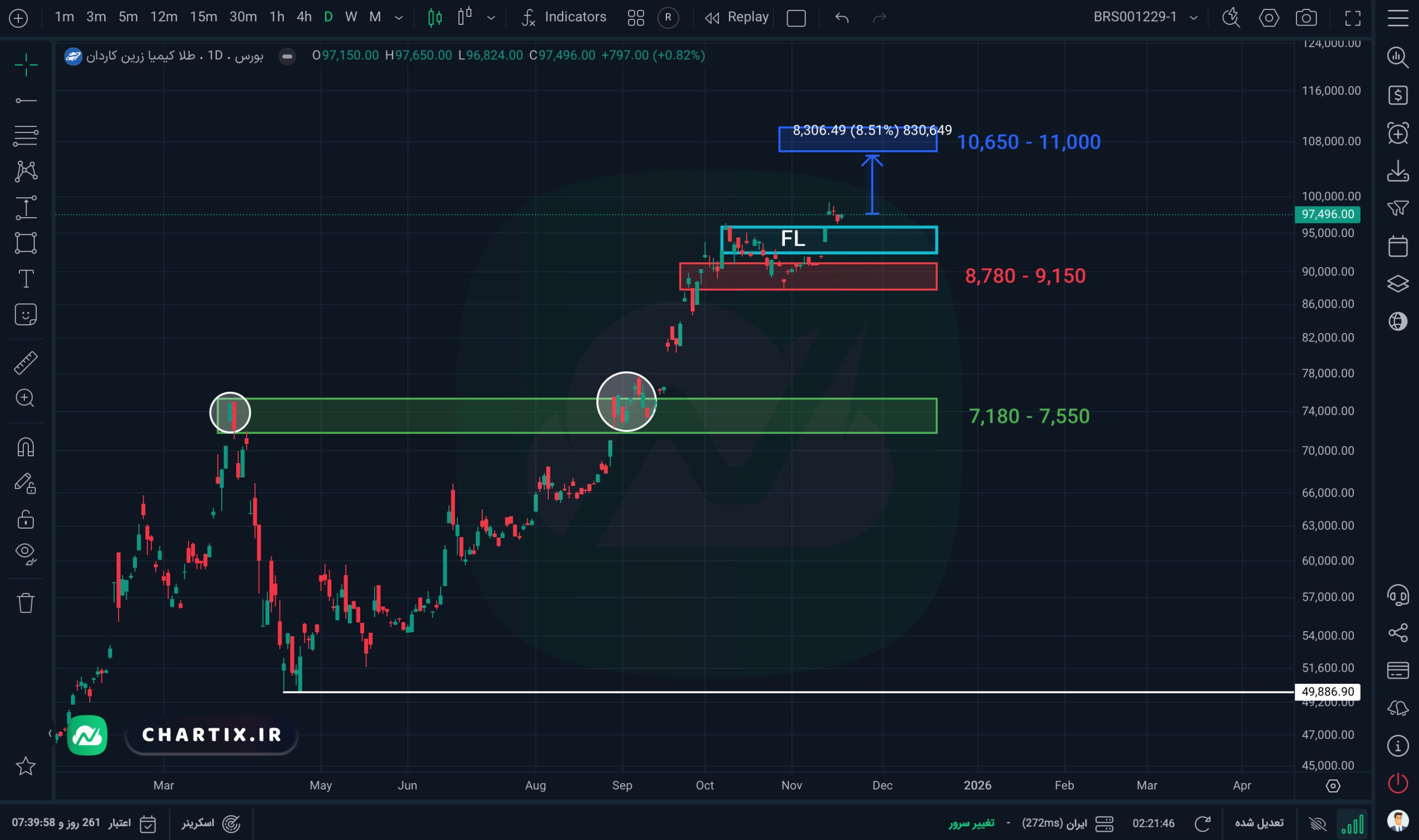Expand the more timeframes dropdown
The image size is (1419, 840).
pyautogui.click(x=399, y=18)
